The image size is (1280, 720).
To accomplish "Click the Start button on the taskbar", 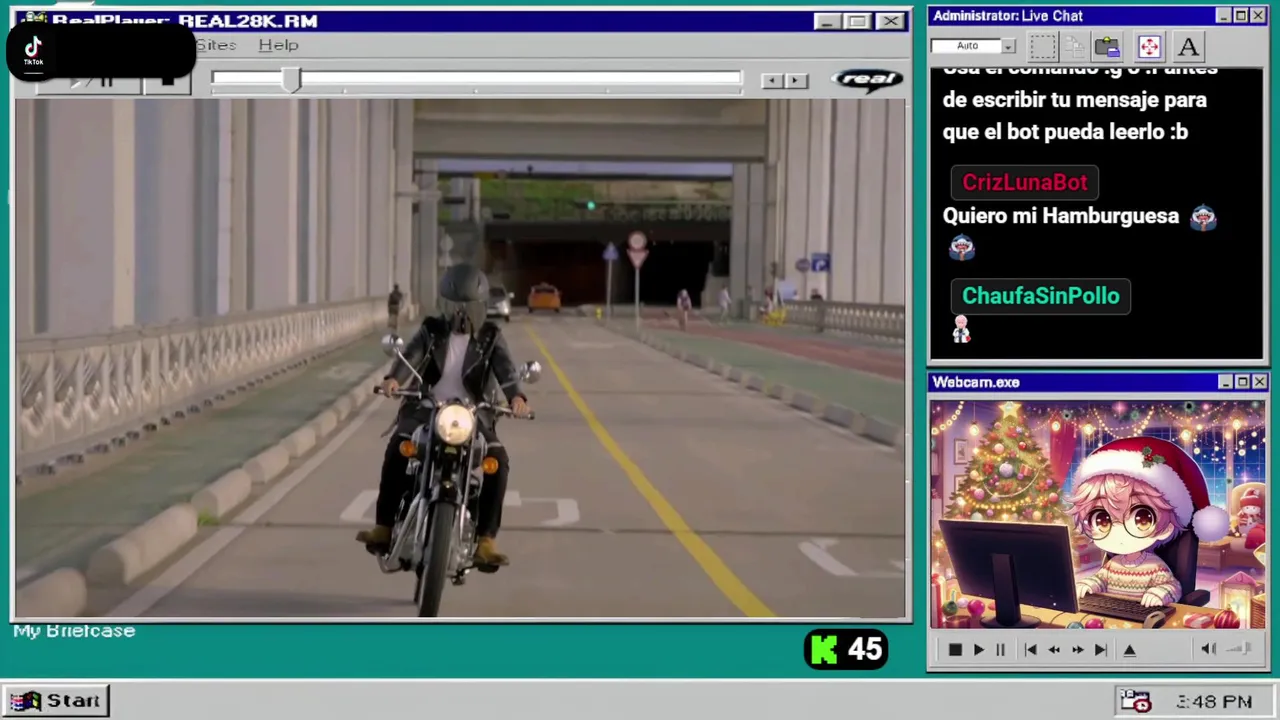I will click(x=56, y=701).
